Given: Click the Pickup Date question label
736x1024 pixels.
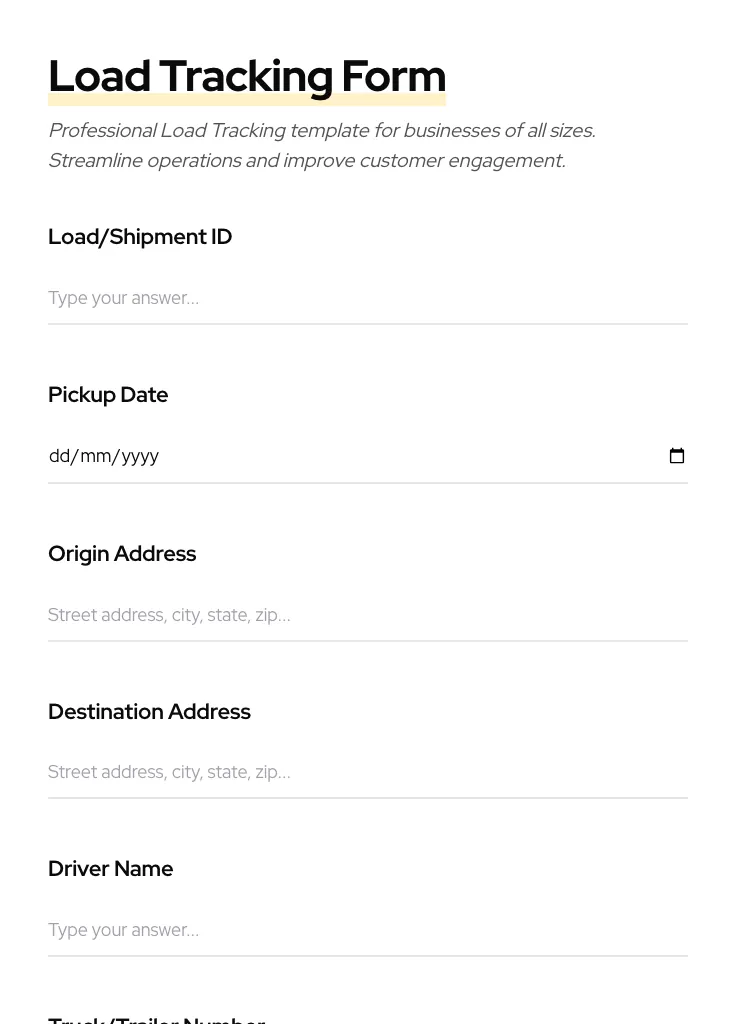Looking at the screenshot, I should coord(108,395).
